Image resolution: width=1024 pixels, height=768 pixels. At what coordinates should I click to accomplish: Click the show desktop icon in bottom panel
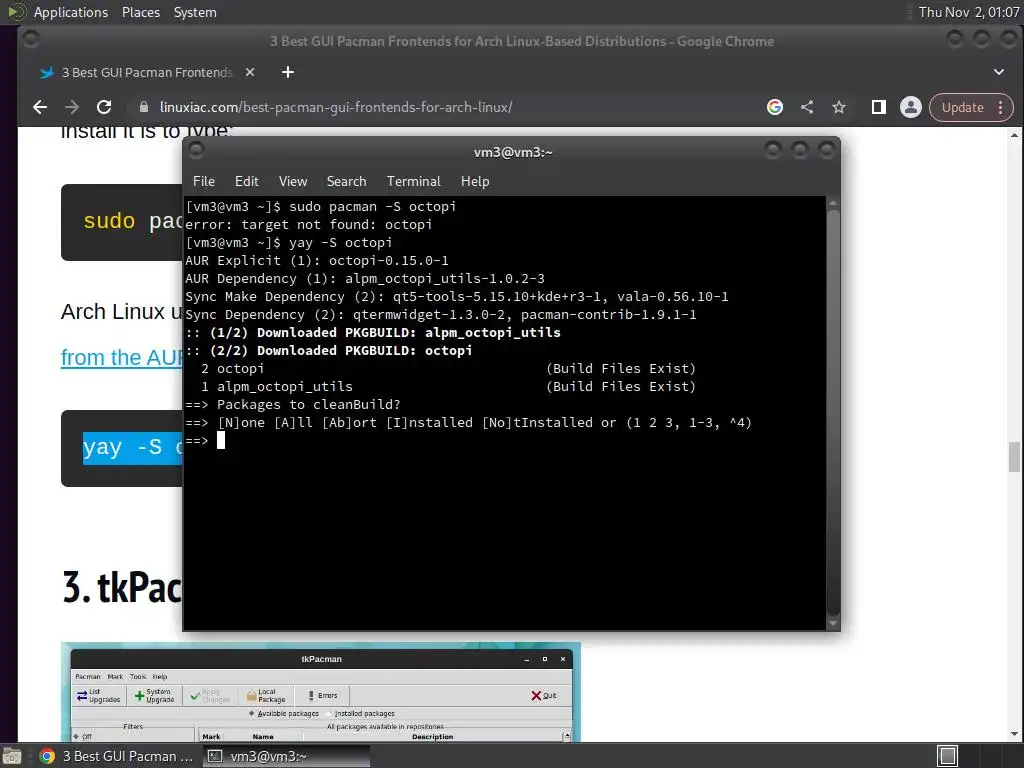point(12,756)
